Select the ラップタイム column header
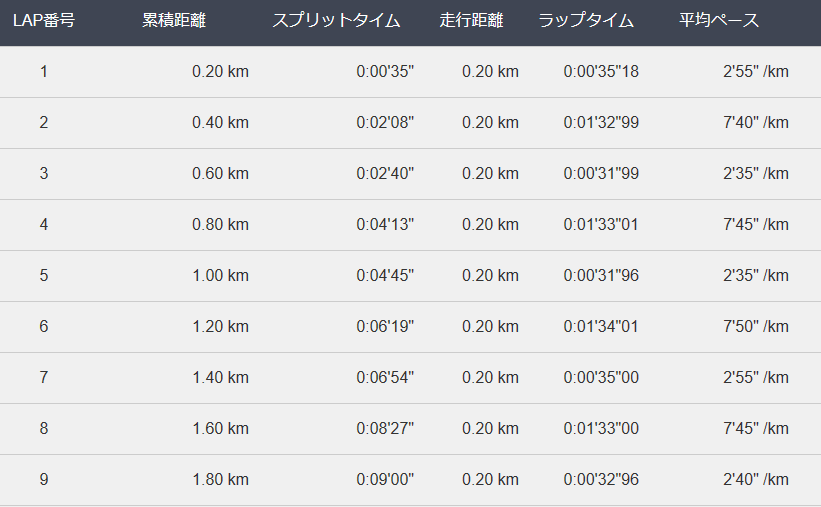The image size is (821, 507). 586,20
